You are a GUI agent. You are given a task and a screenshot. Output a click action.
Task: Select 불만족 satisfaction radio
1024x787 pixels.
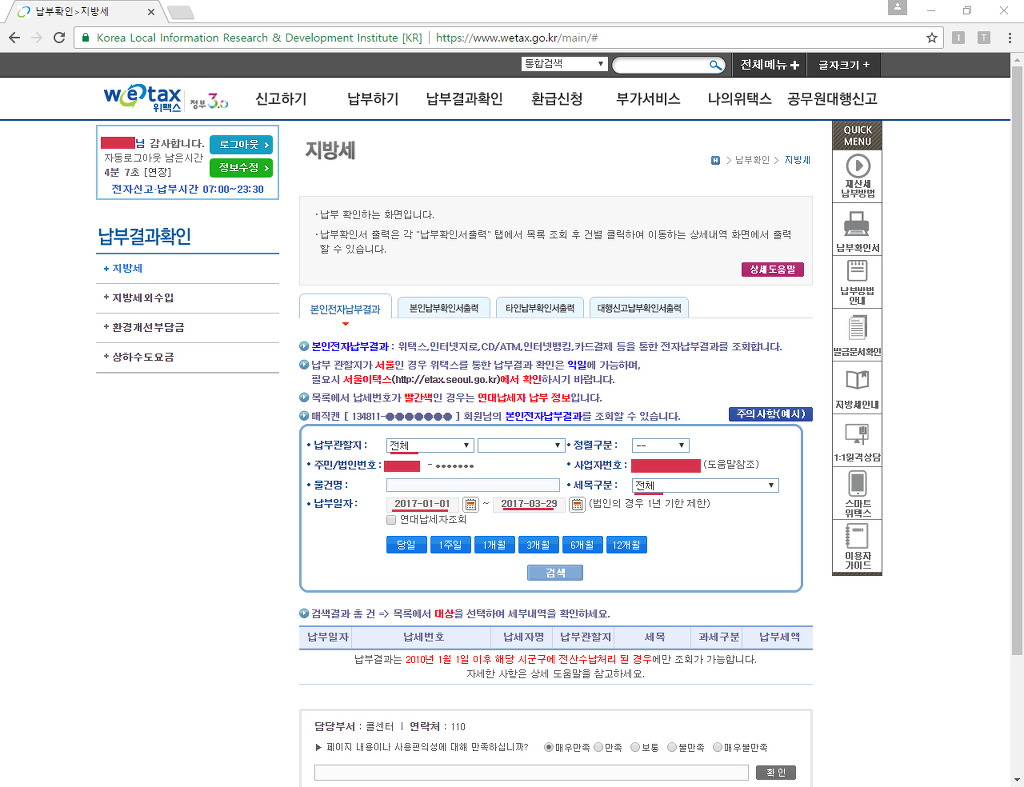point(671,747)
